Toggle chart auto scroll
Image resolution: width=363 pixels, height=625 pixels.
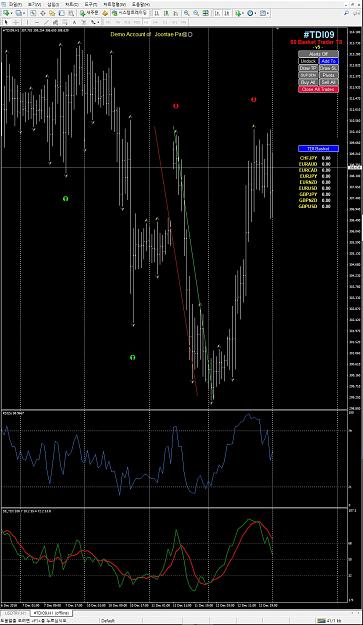point(217,13)
